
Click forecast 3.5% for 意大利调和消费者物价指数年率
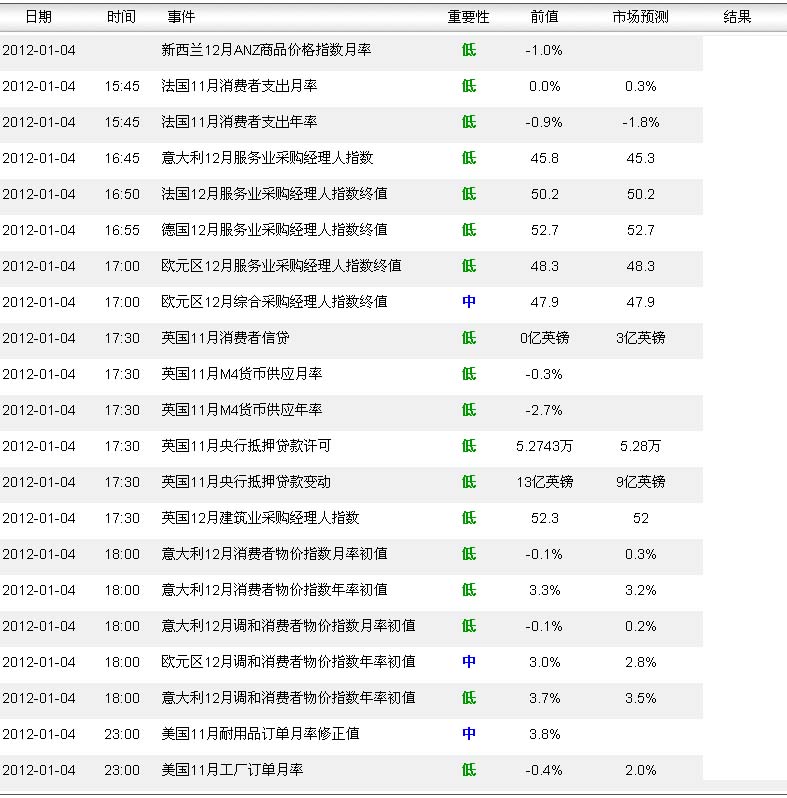(x=640, y=698)
